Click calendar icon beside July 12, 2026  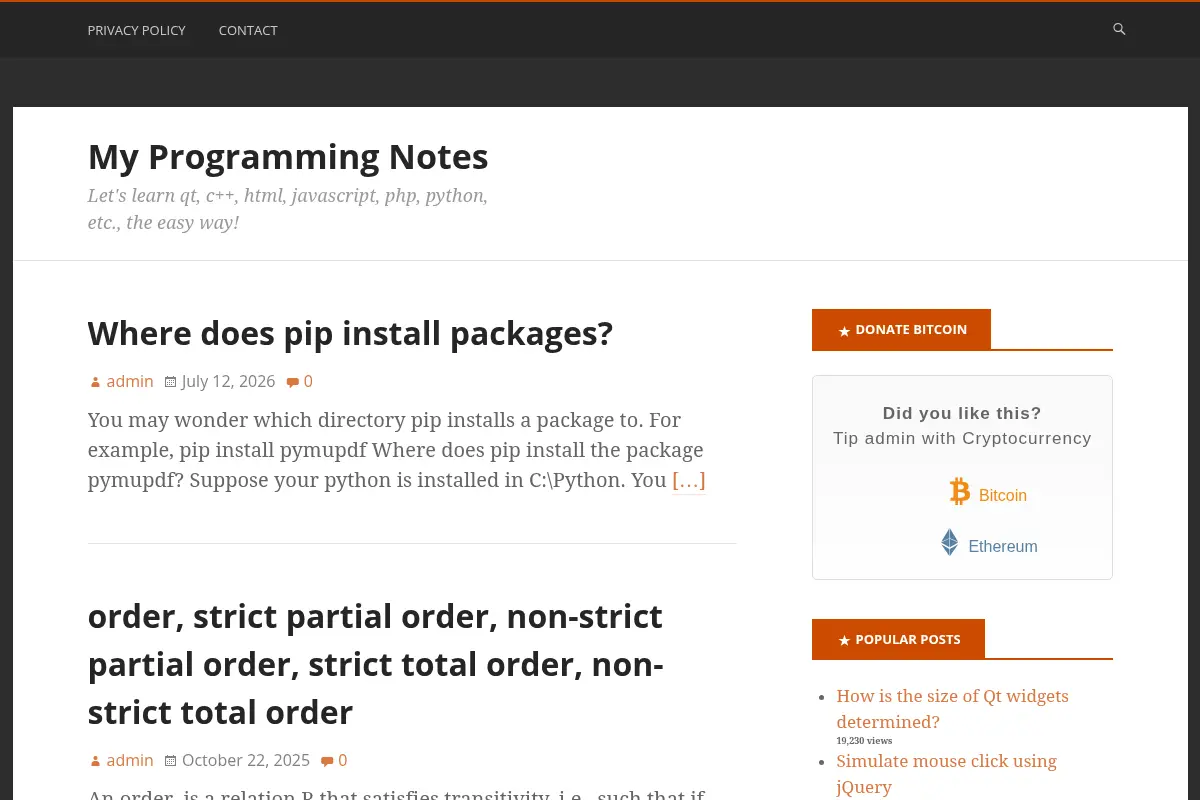click(x=170, y=382)
